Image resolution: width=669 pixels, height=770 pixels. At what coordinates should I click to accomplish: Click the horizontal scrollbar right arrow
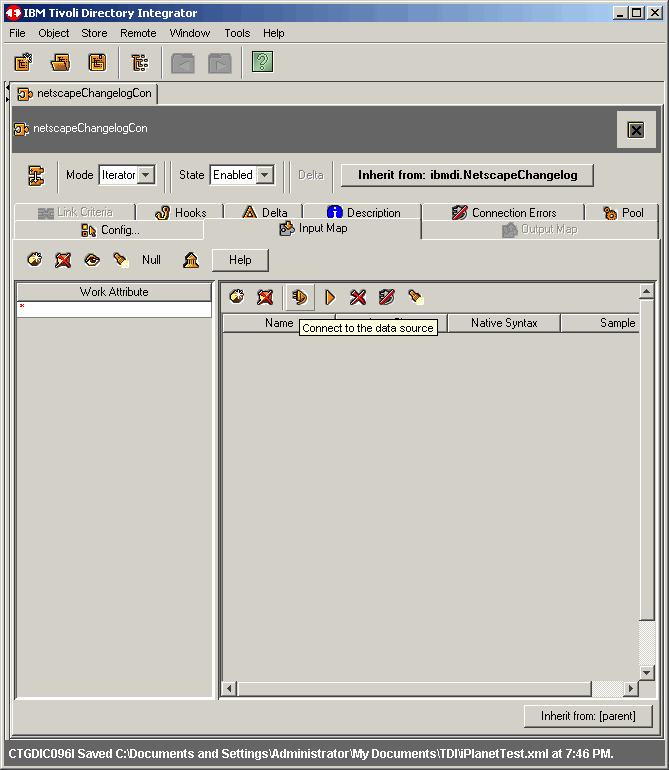[x=630, y=689]
